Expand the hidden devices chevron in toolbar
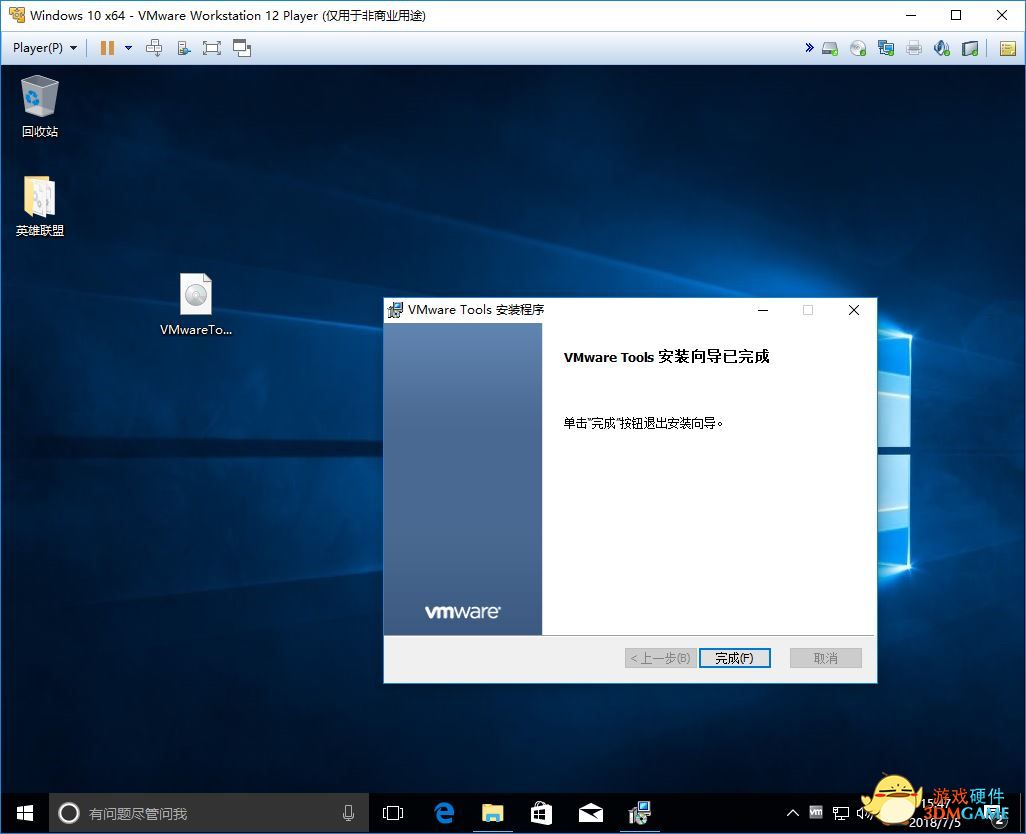1026x834 pixels. point(809,48)
